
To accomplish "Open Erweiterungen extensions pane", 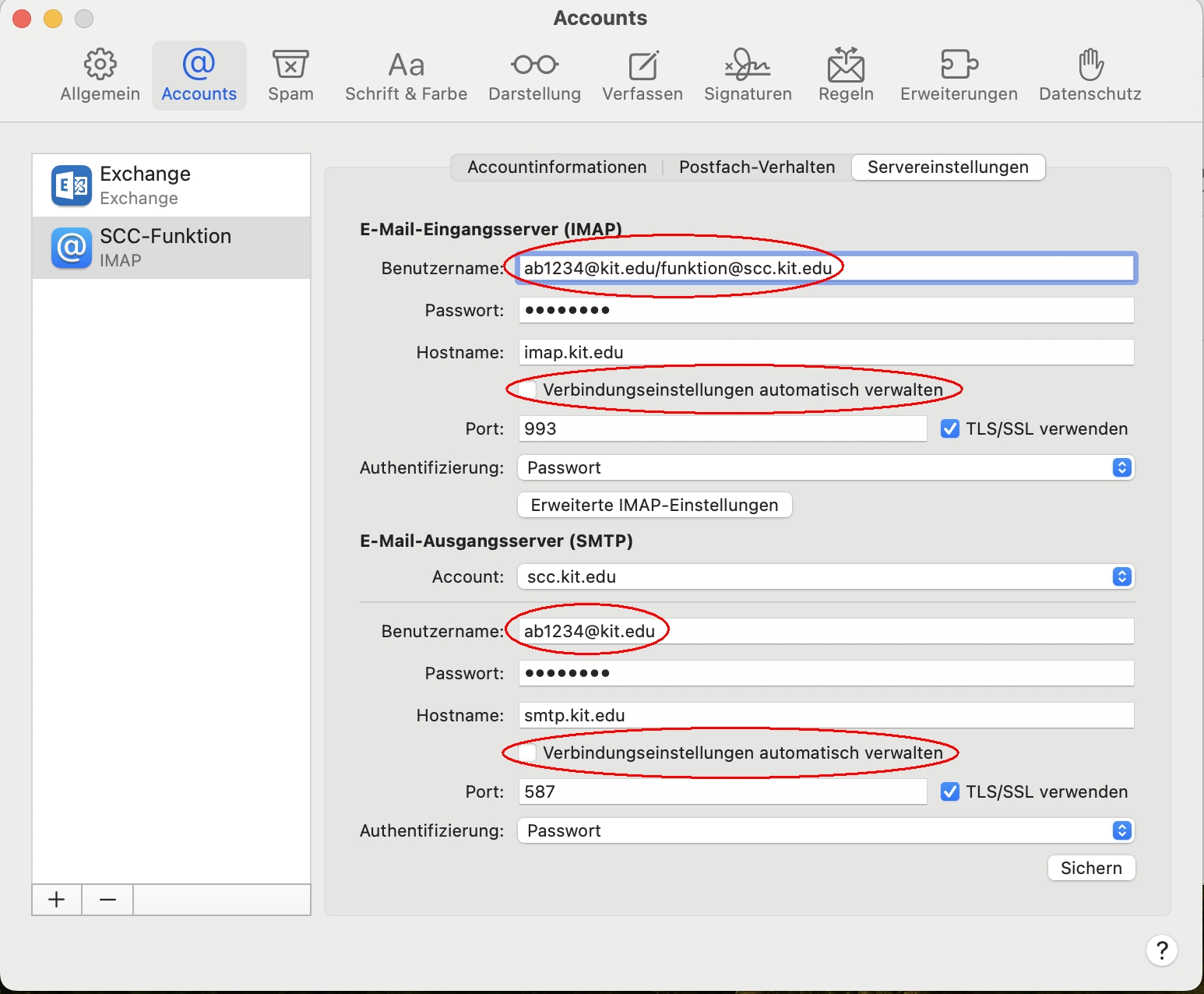I will 959,76.
